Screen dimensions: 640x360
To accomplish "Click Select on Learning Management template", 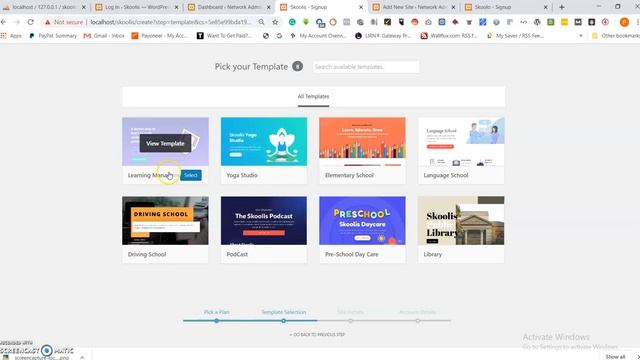I will click(x=191, y=175).
